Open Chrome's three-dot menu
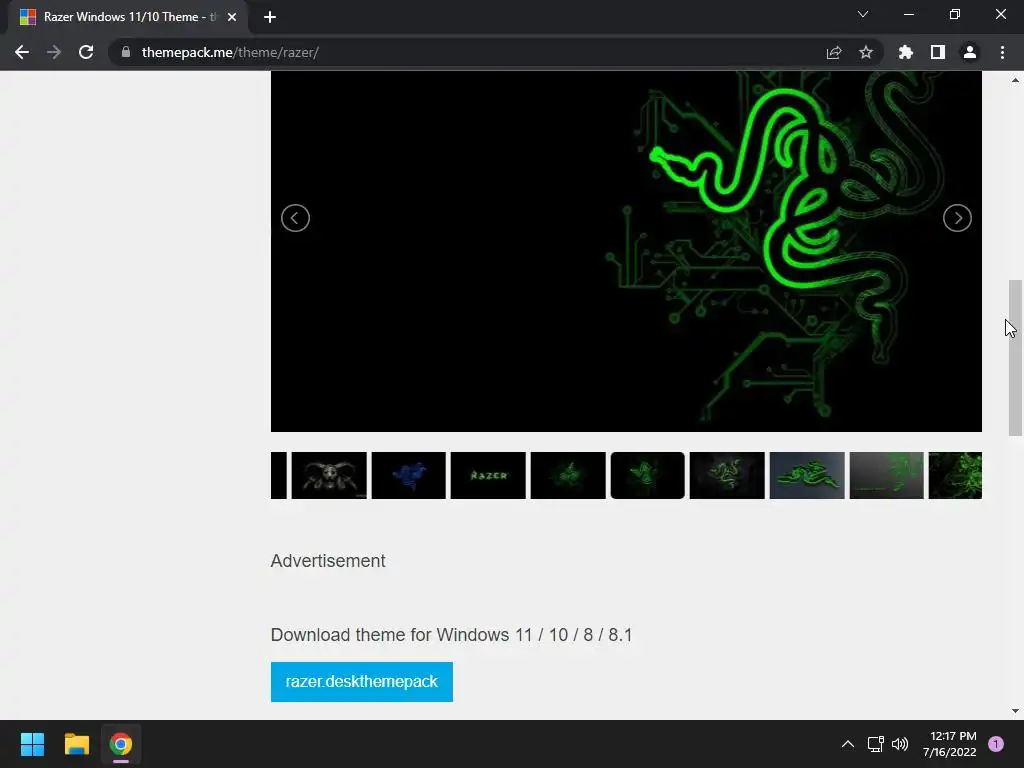The width and height of the screenshot is (1024, 768). tap(1002, 52)
